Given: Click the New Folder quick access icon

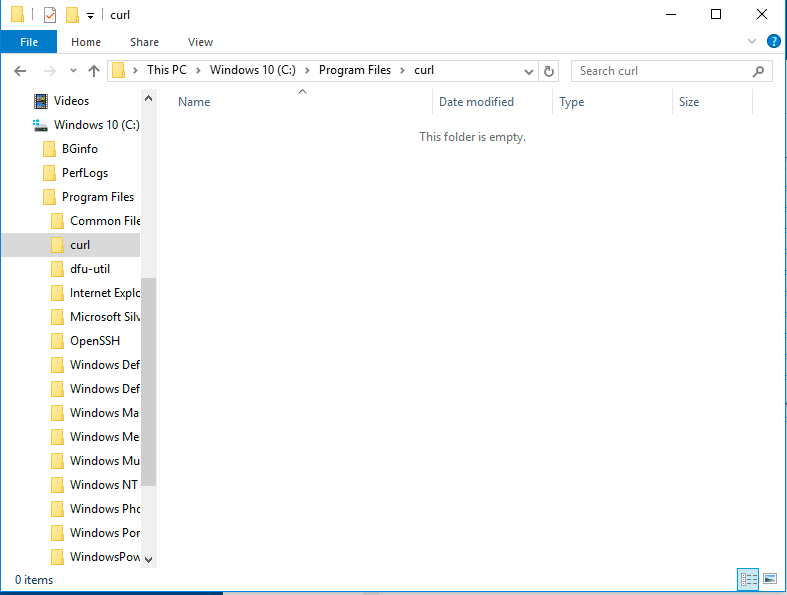Looking at the screenshot, I should (72, 15).
